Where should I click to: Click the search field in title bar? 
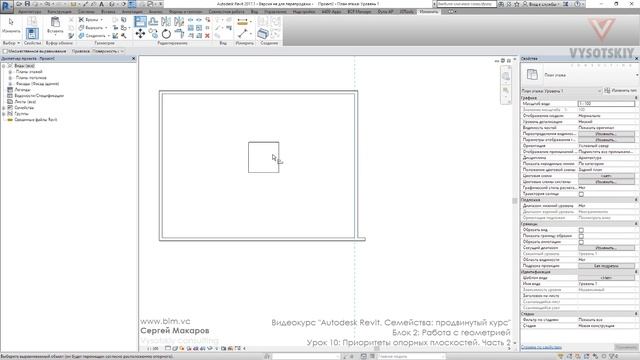(x=466, y=4)
